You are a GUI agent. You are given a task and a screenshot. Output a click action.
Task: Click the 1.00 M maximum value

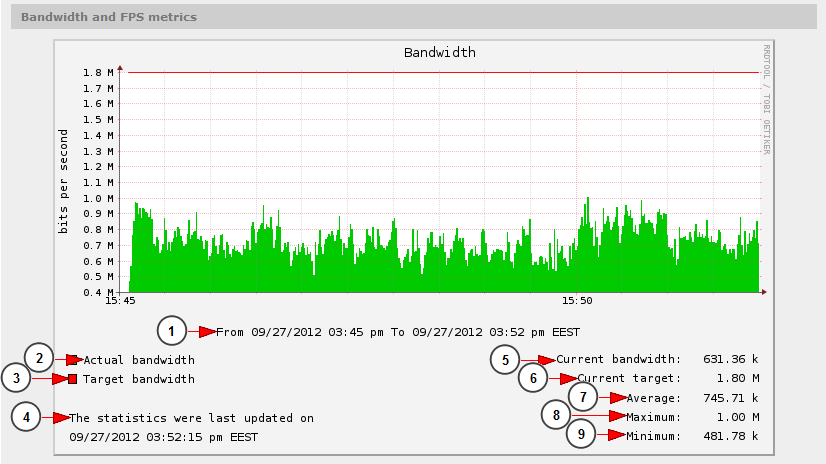[x=738, y=417]
